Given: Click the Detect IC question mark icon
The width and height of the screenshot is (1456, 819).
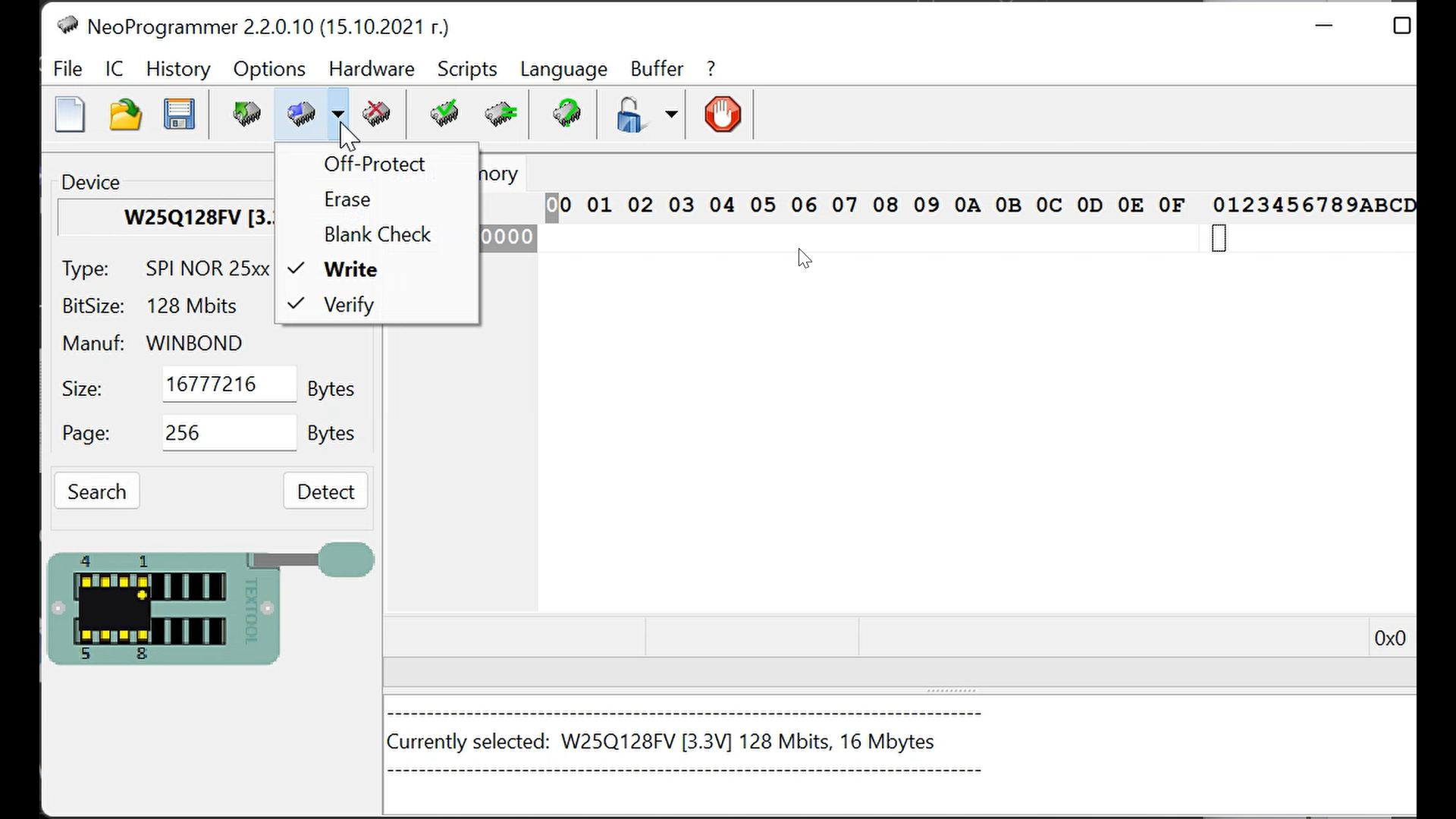Looking at the screenshot, I should (566, 115).
